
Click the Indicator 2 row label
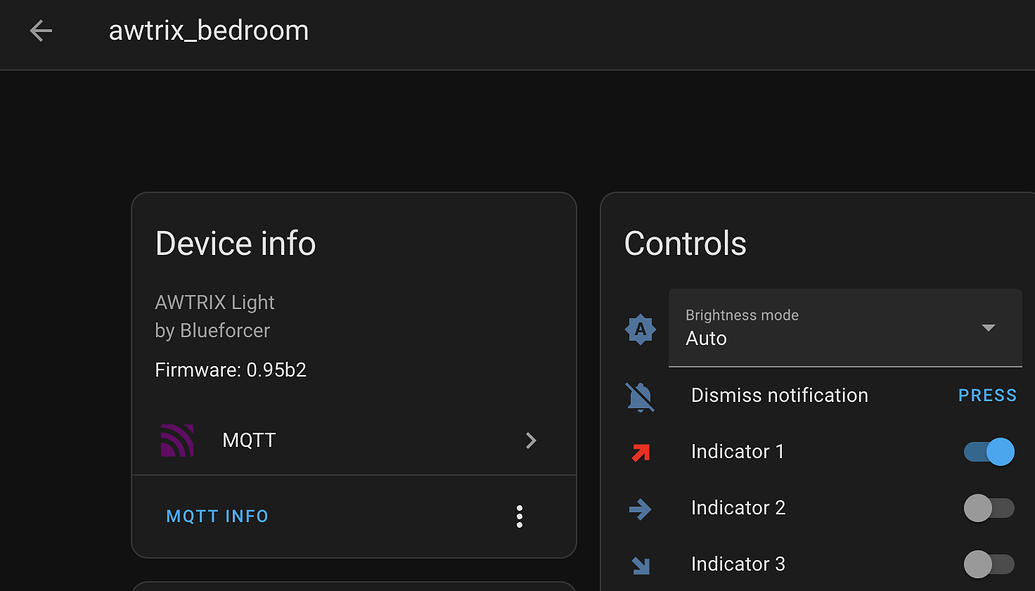(738, 507)
